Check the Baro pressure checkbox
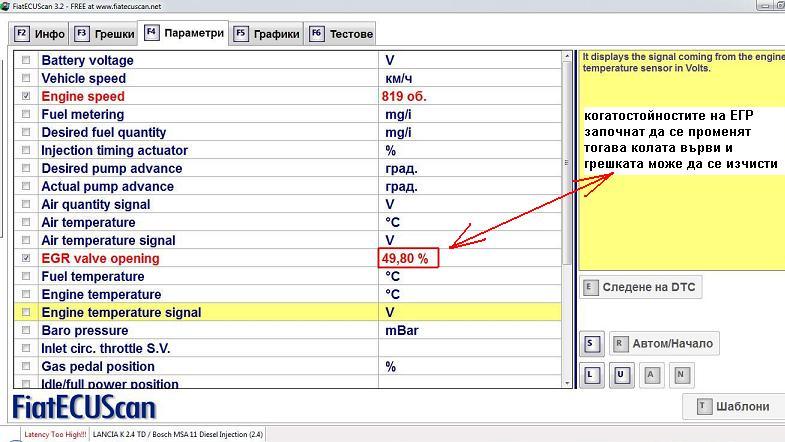 click(26, 331)
